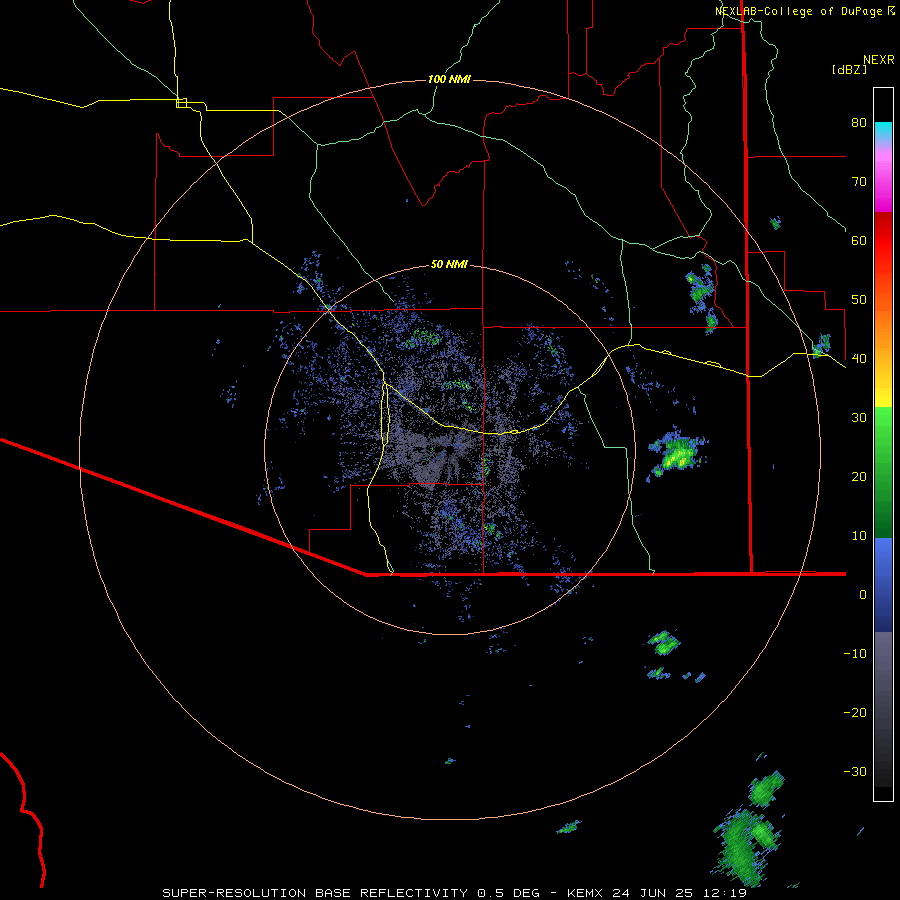Click the [dBZ] unit label above color bar
This screenshot has height=900, width=900.
coord(849,69)
